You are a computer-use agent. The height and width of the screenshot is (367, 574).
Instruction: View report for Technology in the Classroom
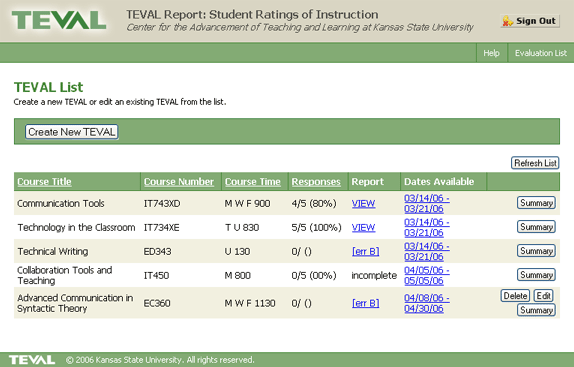point(363,228)
